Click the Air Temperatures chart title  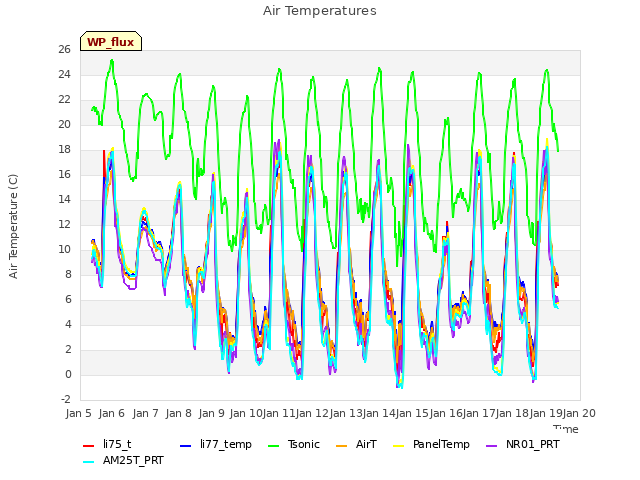click(320, 11)
